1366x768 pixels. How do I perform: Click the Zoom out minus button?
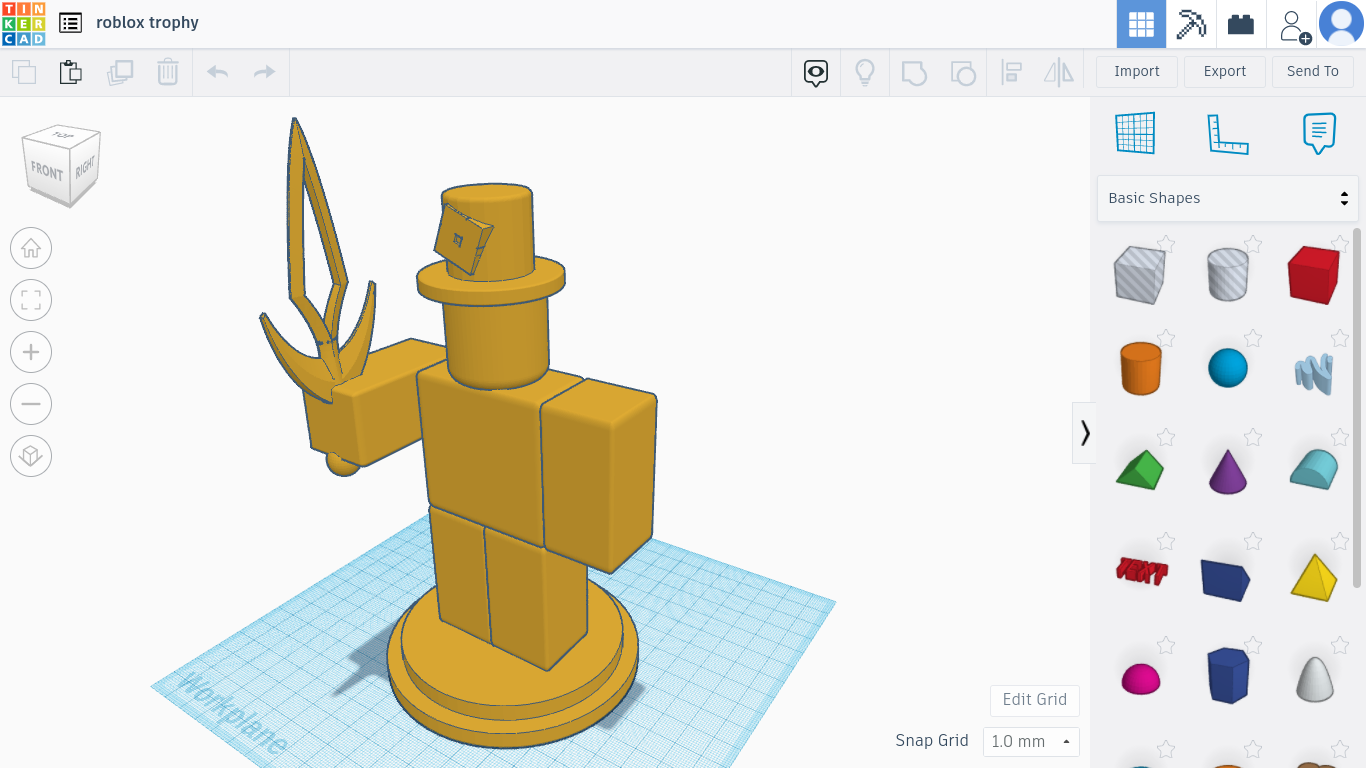[x=31, y=404]
